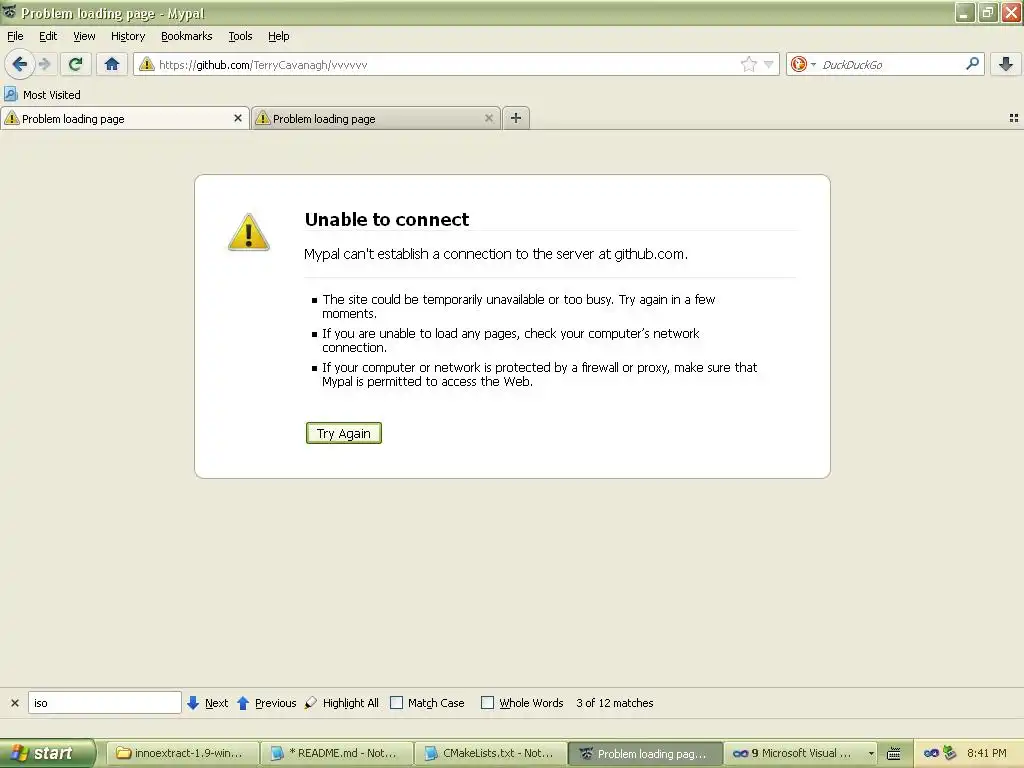The height and width of the screenshot is (768, 1024).
Task: Bookmark this page with the star icon
Action: tap(748, 64)
